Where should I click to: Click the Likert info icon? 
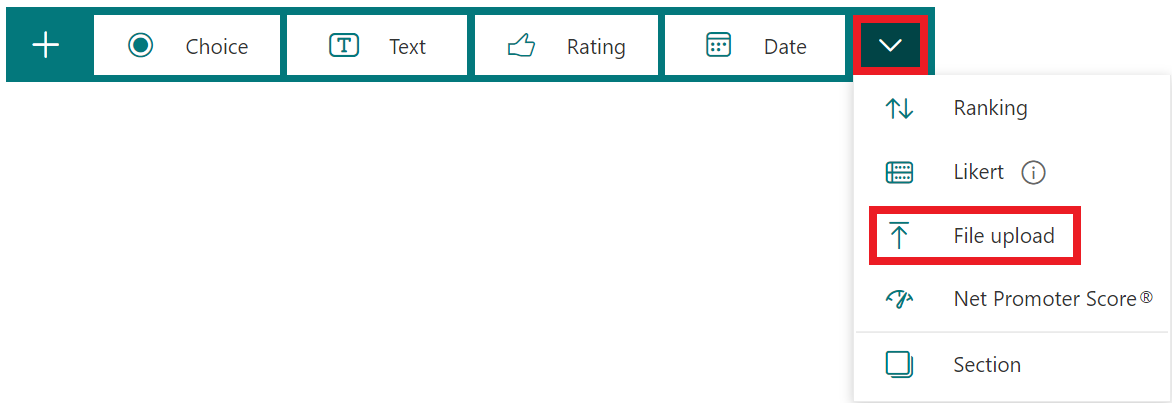click(x=1033, y=173)
